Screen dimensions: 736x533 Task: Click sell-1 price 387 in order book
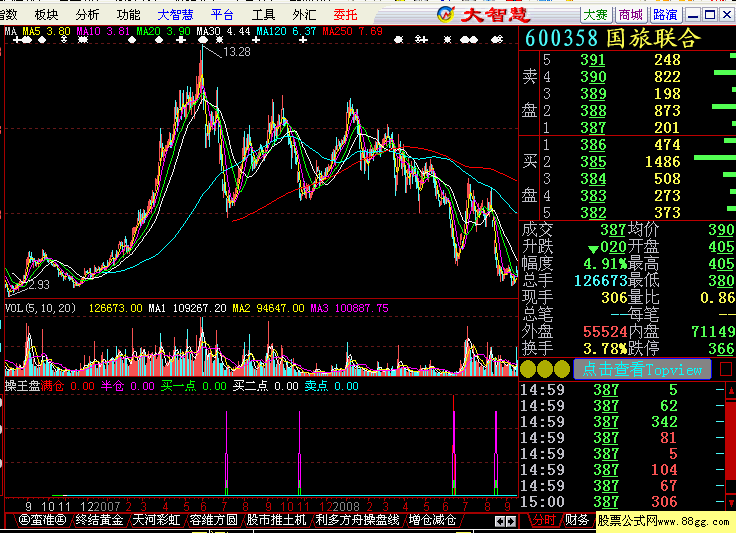pyautogui.click(x=593, y=128)
